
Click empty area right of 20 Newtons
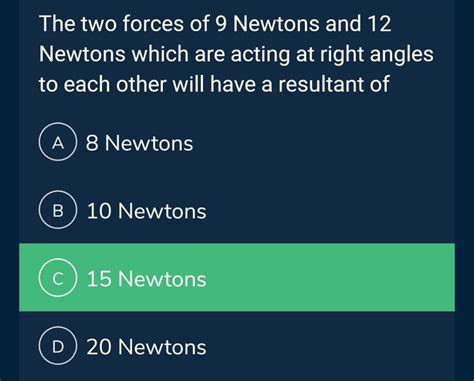(x=330, y=347)
